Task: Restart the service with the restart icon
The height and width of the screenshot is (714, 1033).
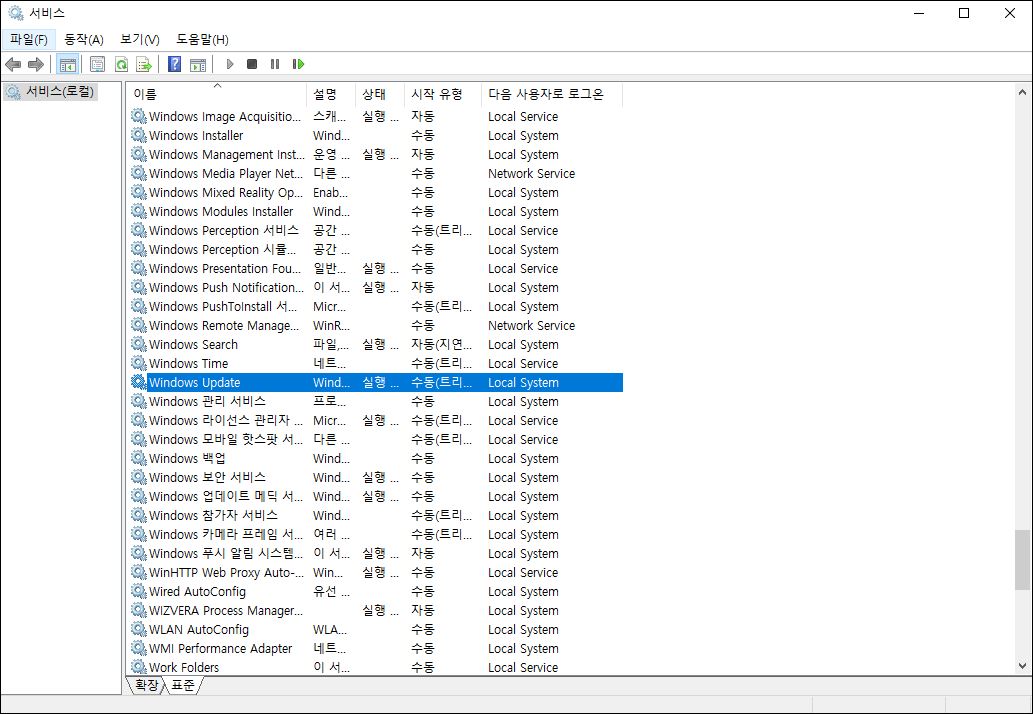Action: pyautogui.click(x=298, y=64)
